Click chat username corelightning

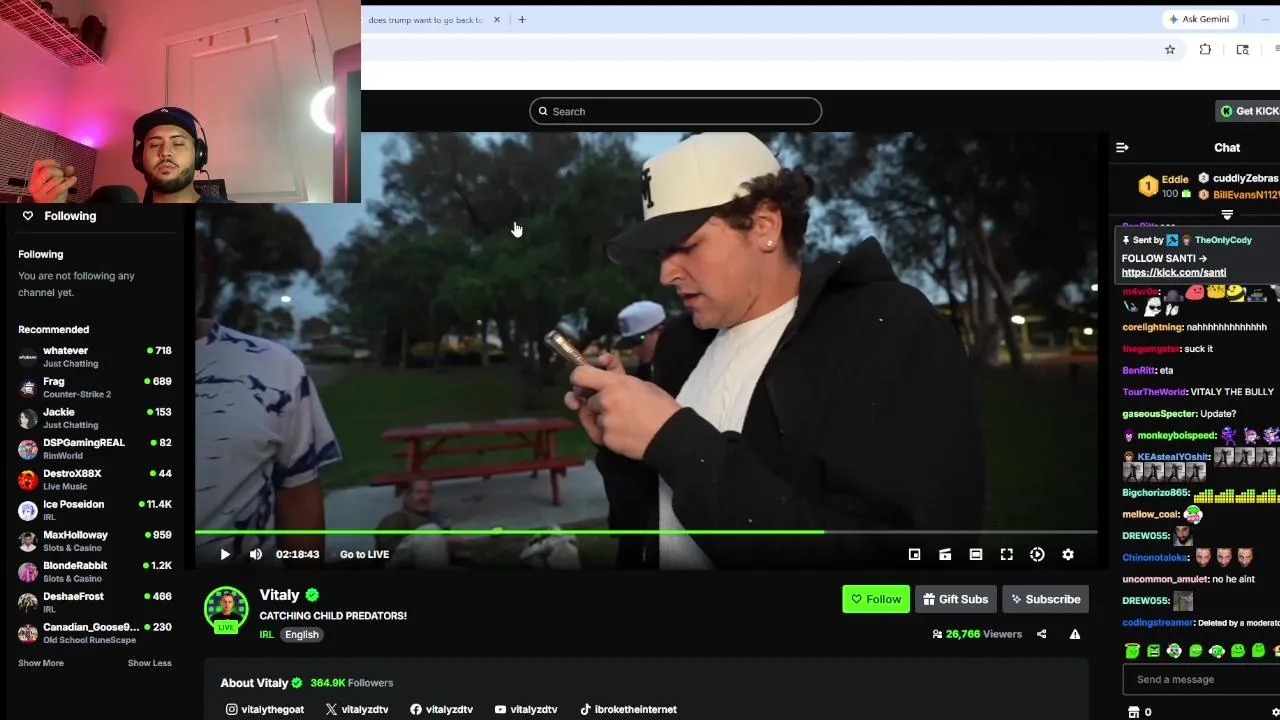pyautogui.click(x=1152, y=327)
